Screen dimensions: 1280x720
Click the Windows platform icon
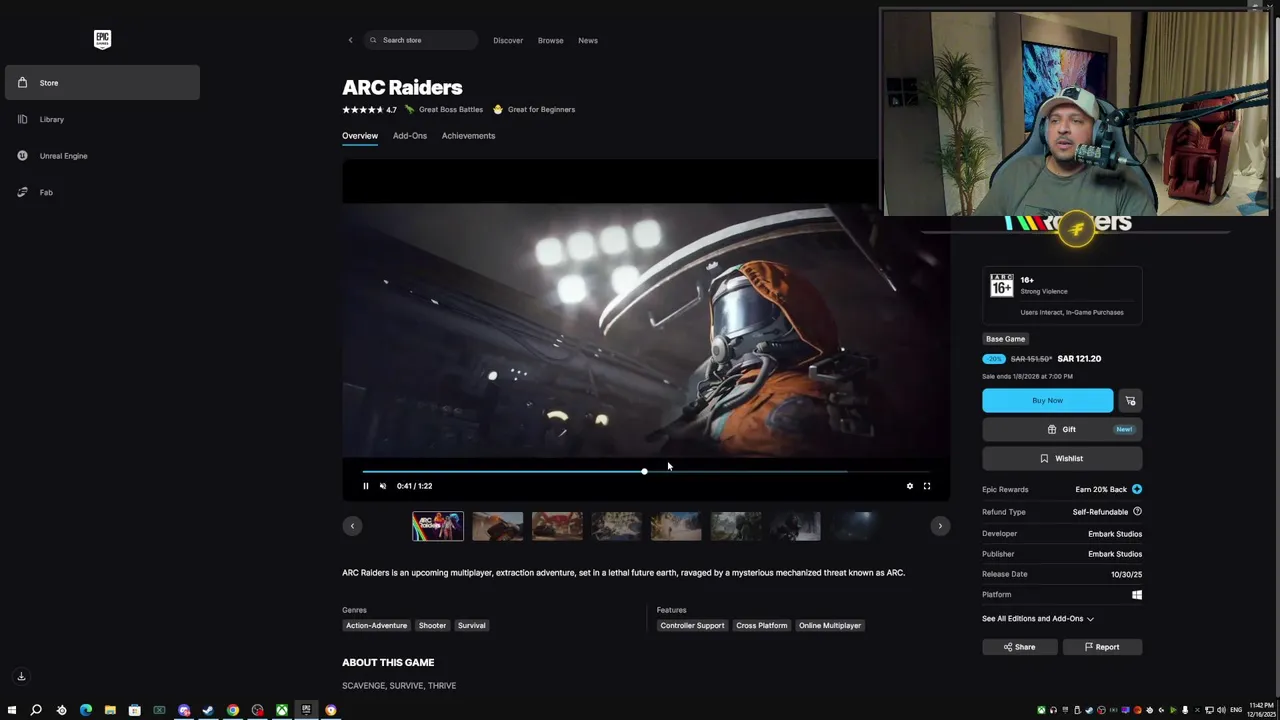point(1137,595)
